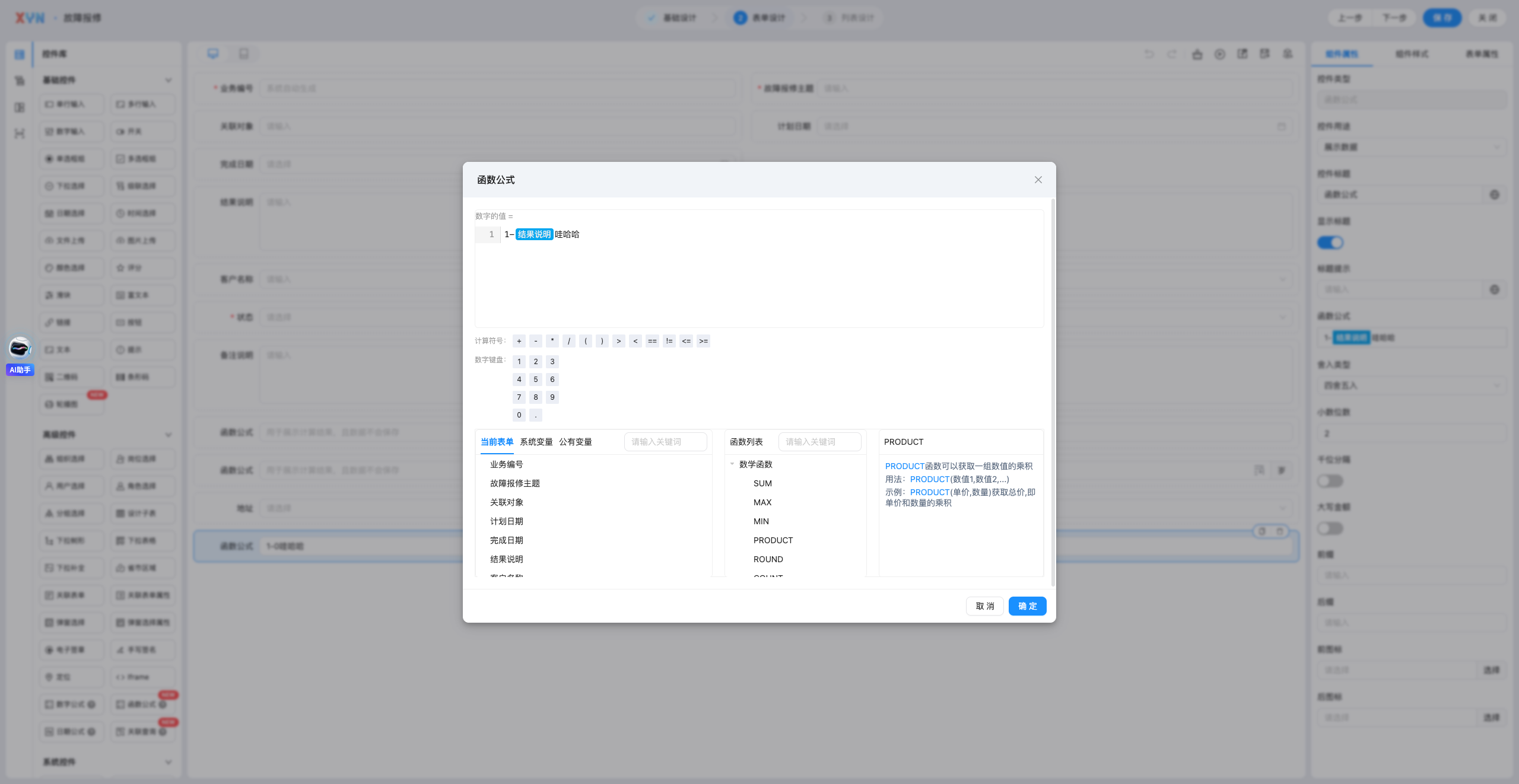The height and width of the screenshot is (784, 1519).
Task: Pick the 故障报修主题 field variable
Action: tap(515, 483)
